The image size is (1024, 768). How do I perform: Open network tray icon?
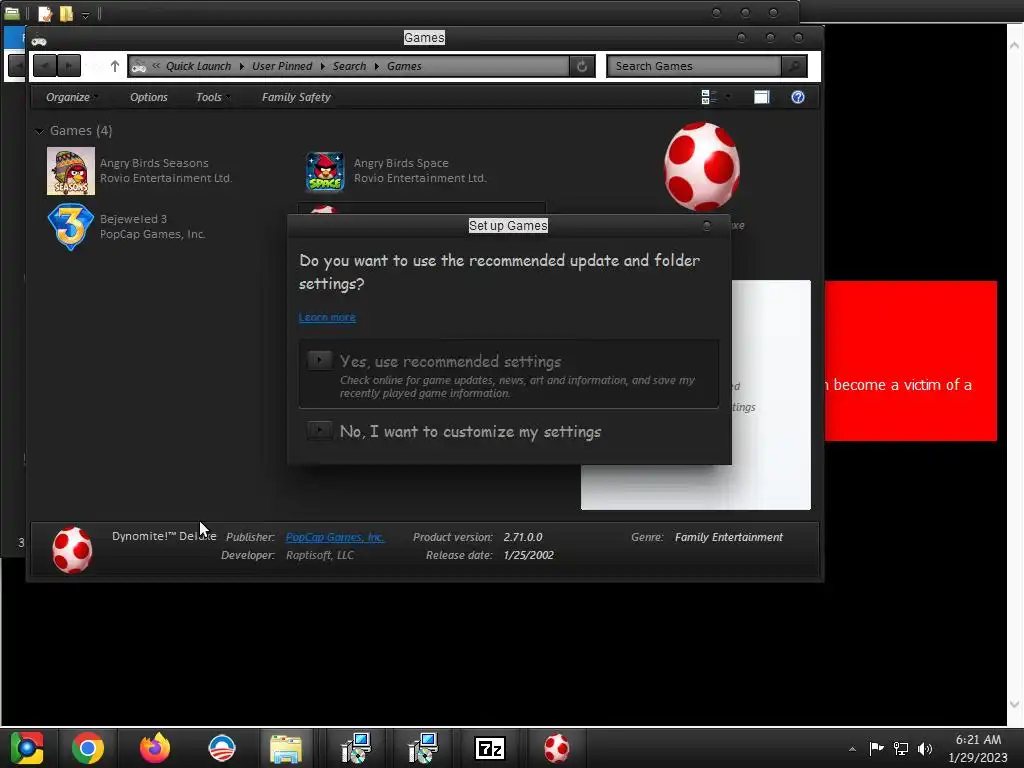[x=901, y=748]
